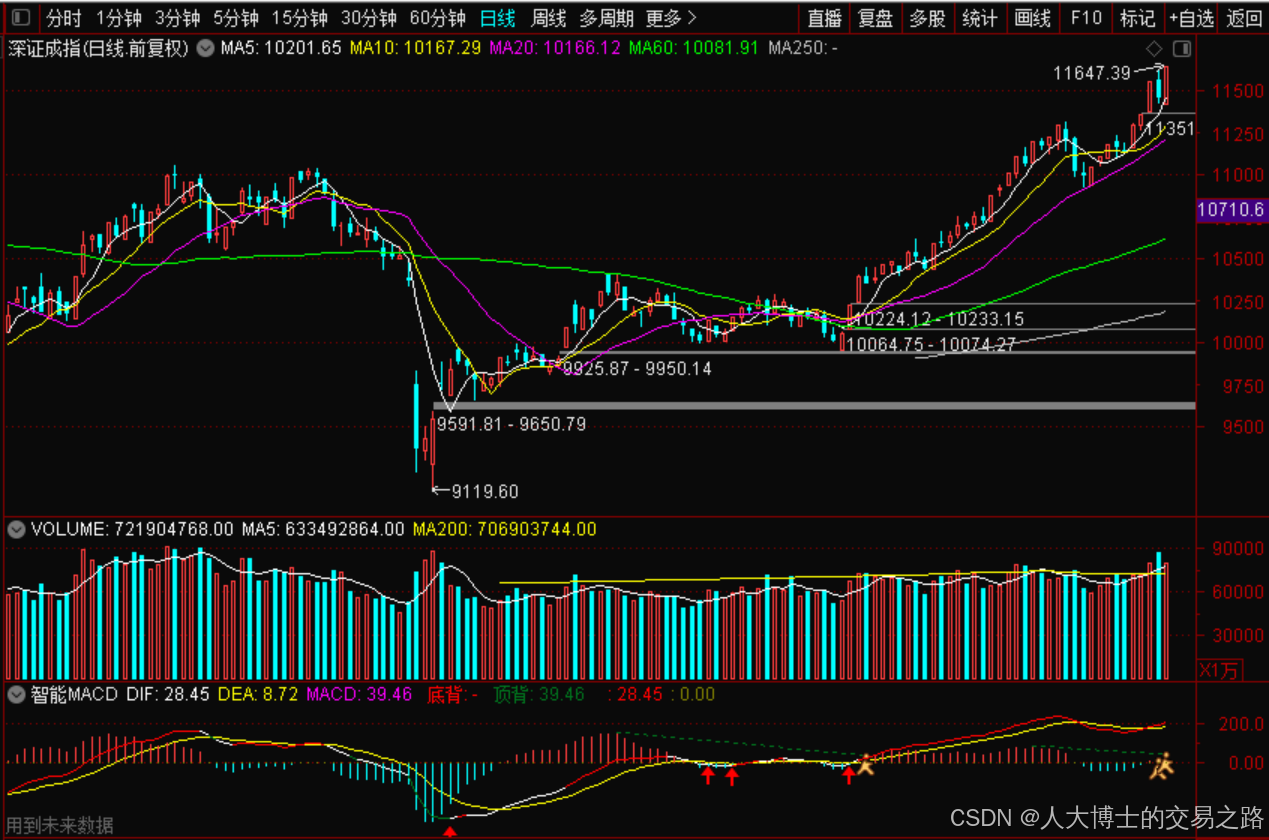1269x840 pixels.
Task: Click the volume MA5: 633492864.00 readout
Action: click(323, 528)
